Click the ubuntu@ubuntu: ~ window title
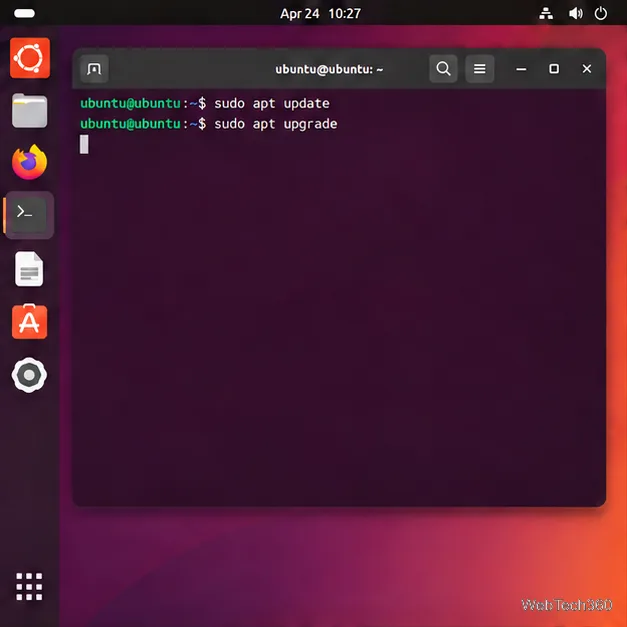627x627 pixels. [x=329, y=69]
